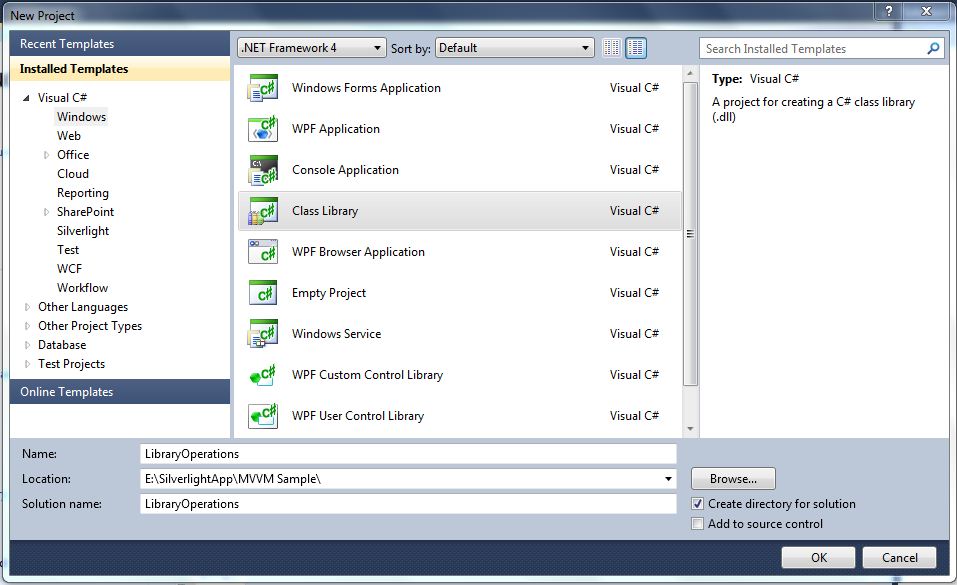Select the WPF Browser Application icon
The height and width of the screenshot is (585, 957).
point(263,252)
